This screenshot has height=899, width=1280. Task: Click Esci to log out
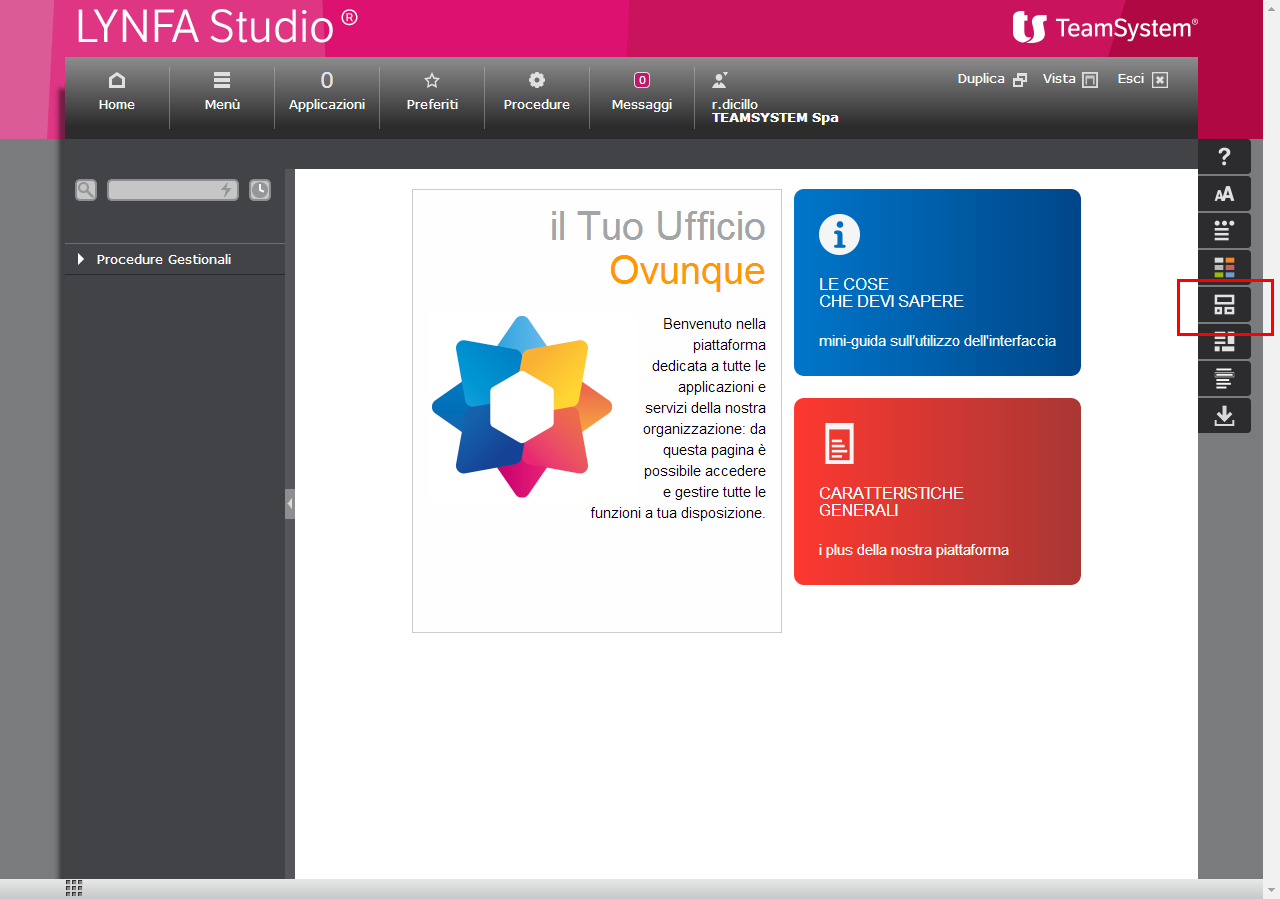1142,79
